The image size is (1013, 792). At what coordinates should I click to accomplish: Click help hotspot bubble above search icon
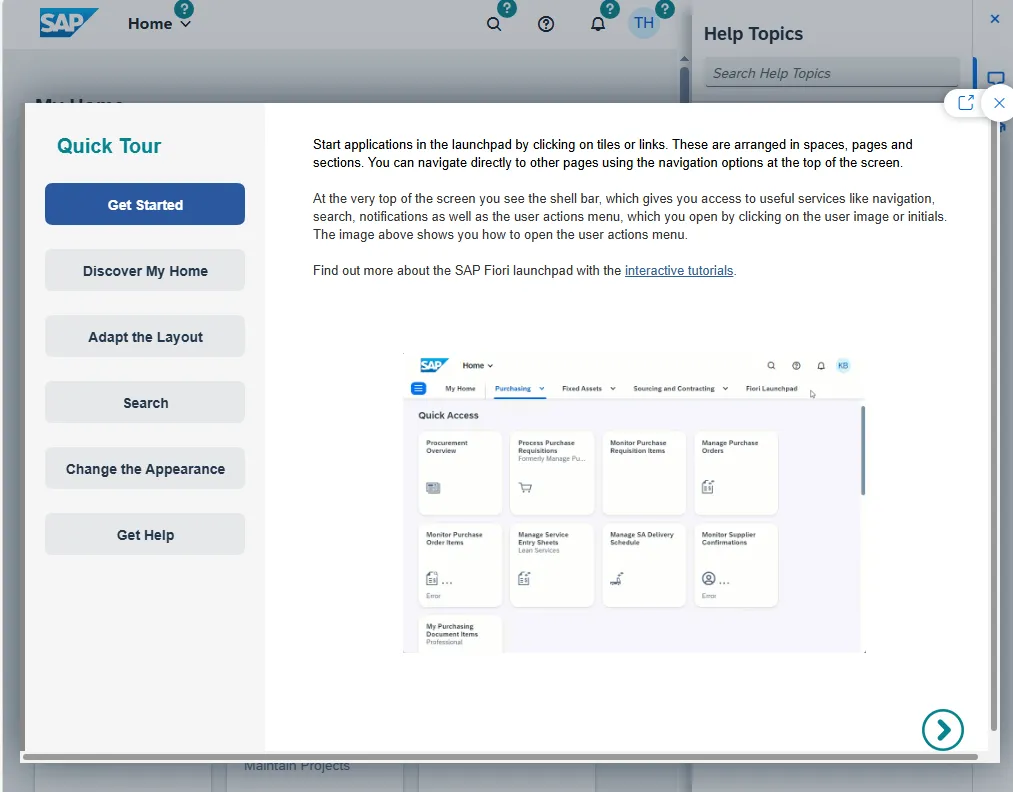click(506, 8)
